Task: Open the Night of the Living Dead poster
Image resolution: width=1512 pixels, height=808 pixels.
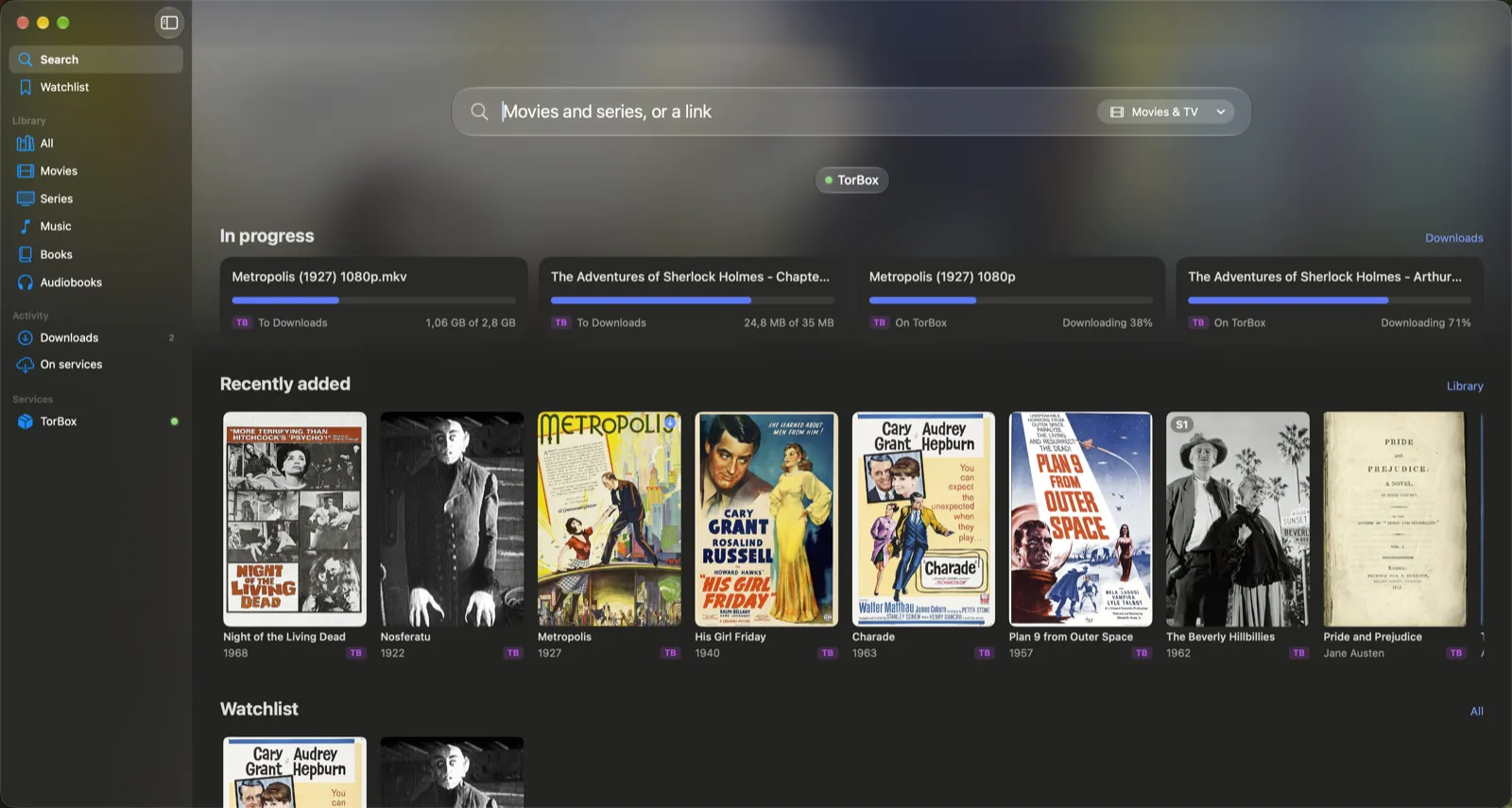Action: (295, 519)
